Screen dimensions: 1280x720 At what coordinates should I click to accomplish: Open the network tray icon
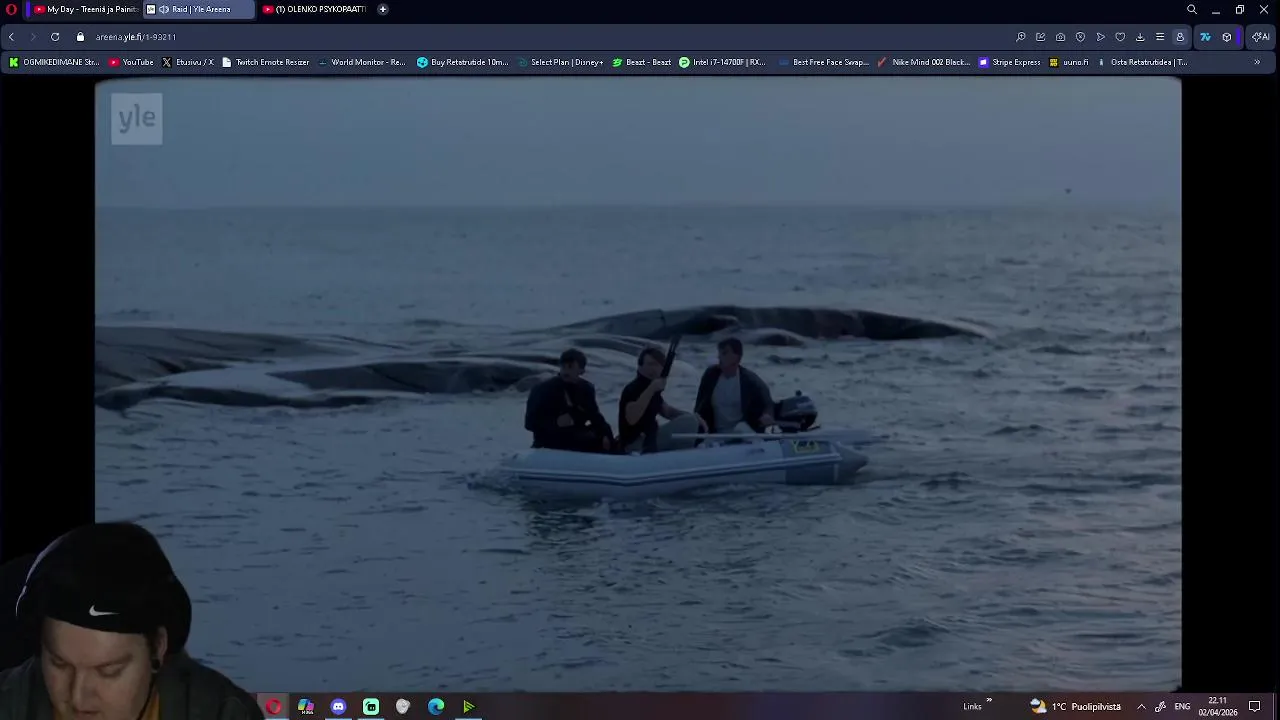(1160, 707)
